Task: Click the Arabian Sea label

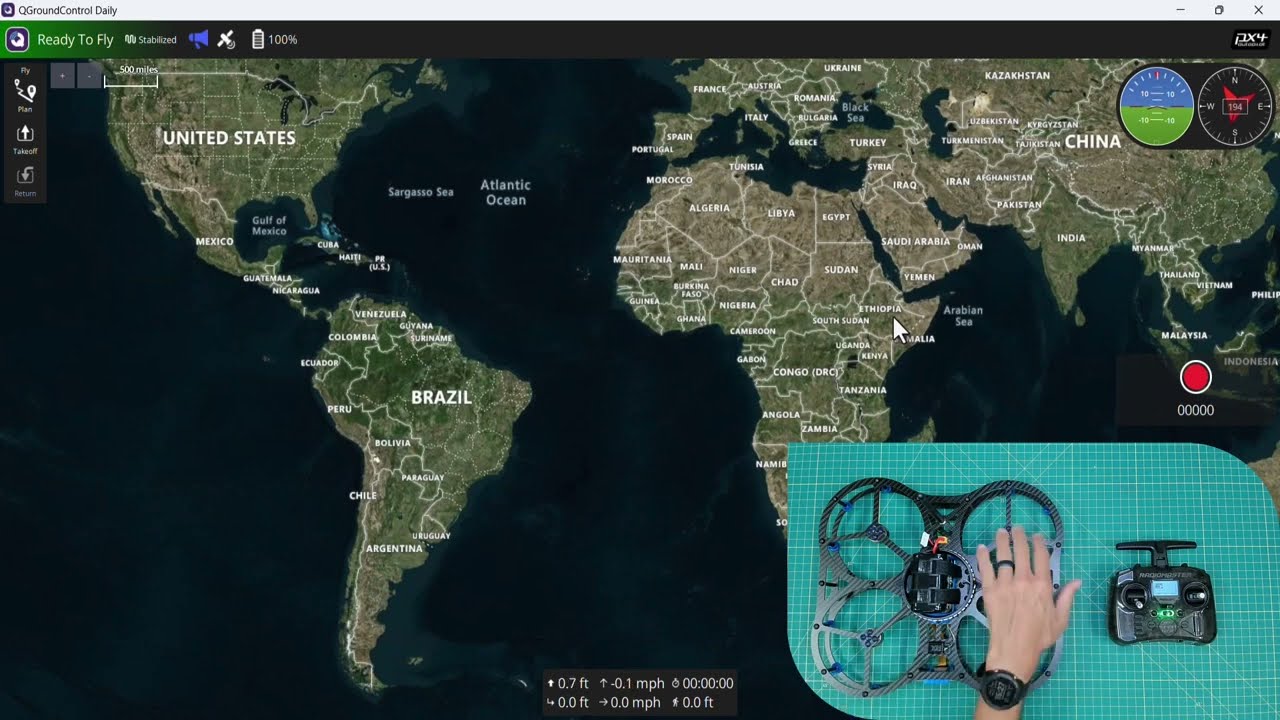Action: (x=964, y=316)
